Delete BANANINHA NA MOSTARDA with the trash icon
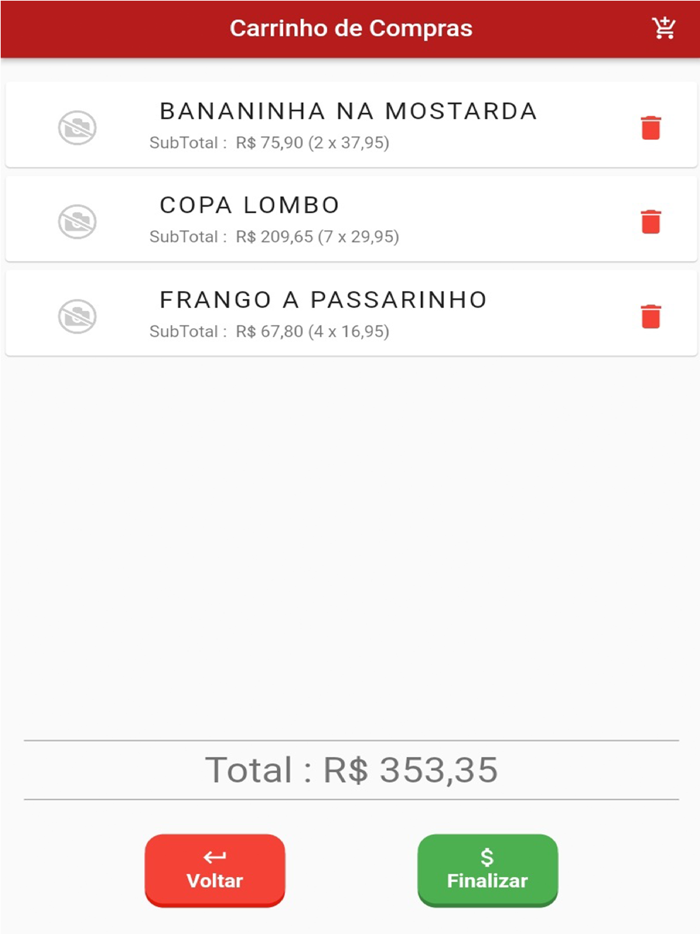 tap(651, 127)
